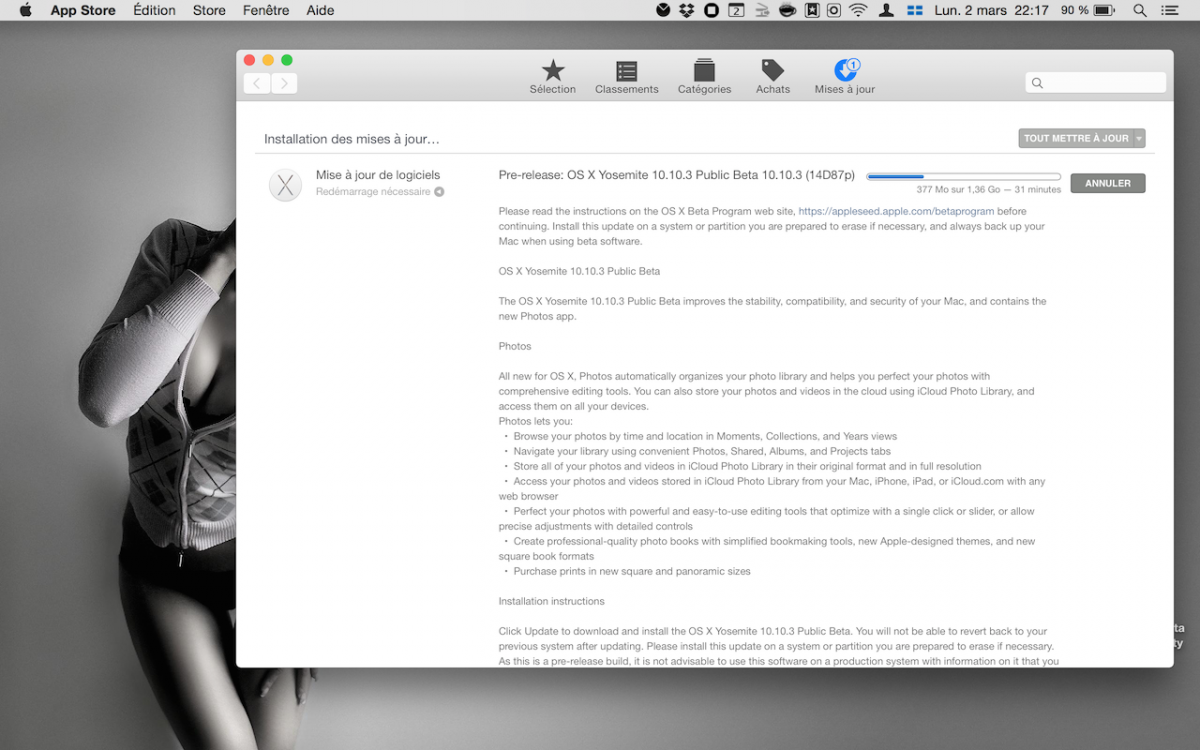Open the Classements charts tab
The image size is (1200, 750).
(x=627, y=77)
